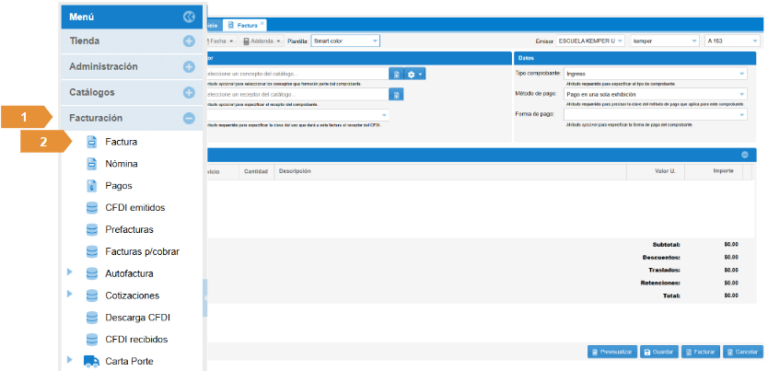Expand Catálogos with its plus icon

pos(189,93)
